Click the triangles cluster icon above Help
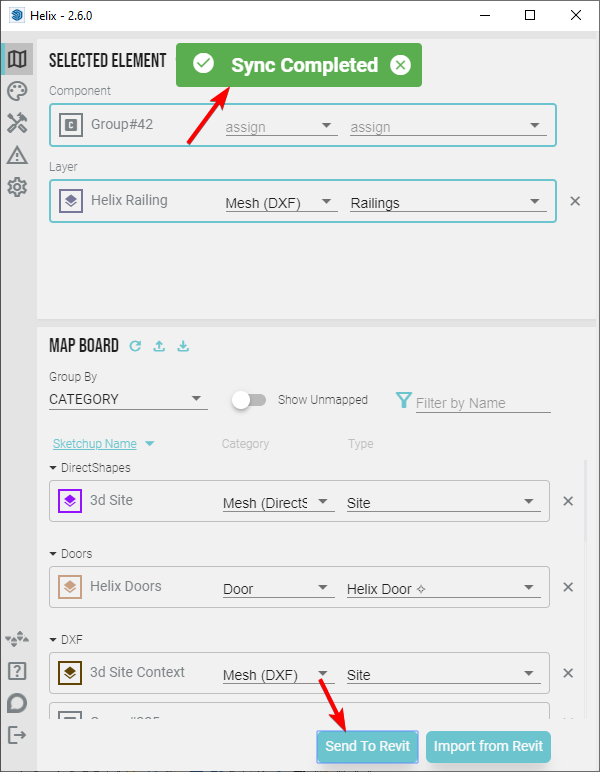Screen dimensions: 600x772 click(x=17, y=639)
